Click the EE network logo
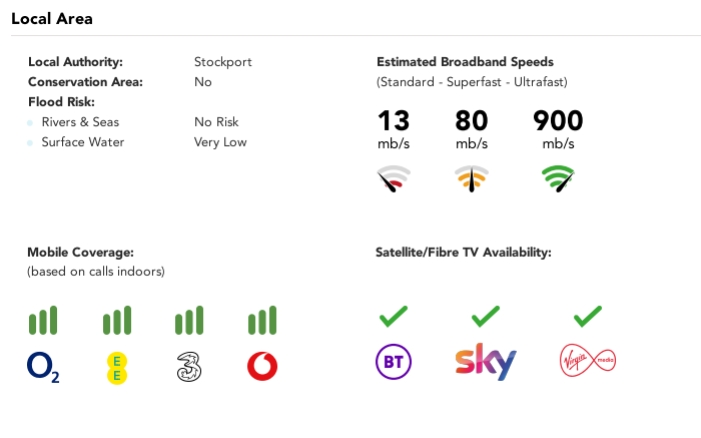The image size is (701, 438). pos(117,367)
